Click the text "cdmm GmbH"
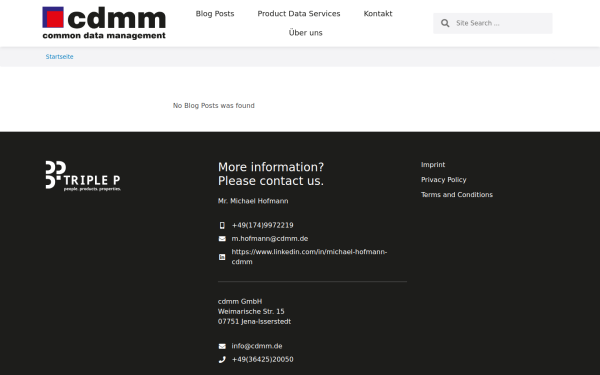The height and width of the screenshot is (375, 600). 240,302
